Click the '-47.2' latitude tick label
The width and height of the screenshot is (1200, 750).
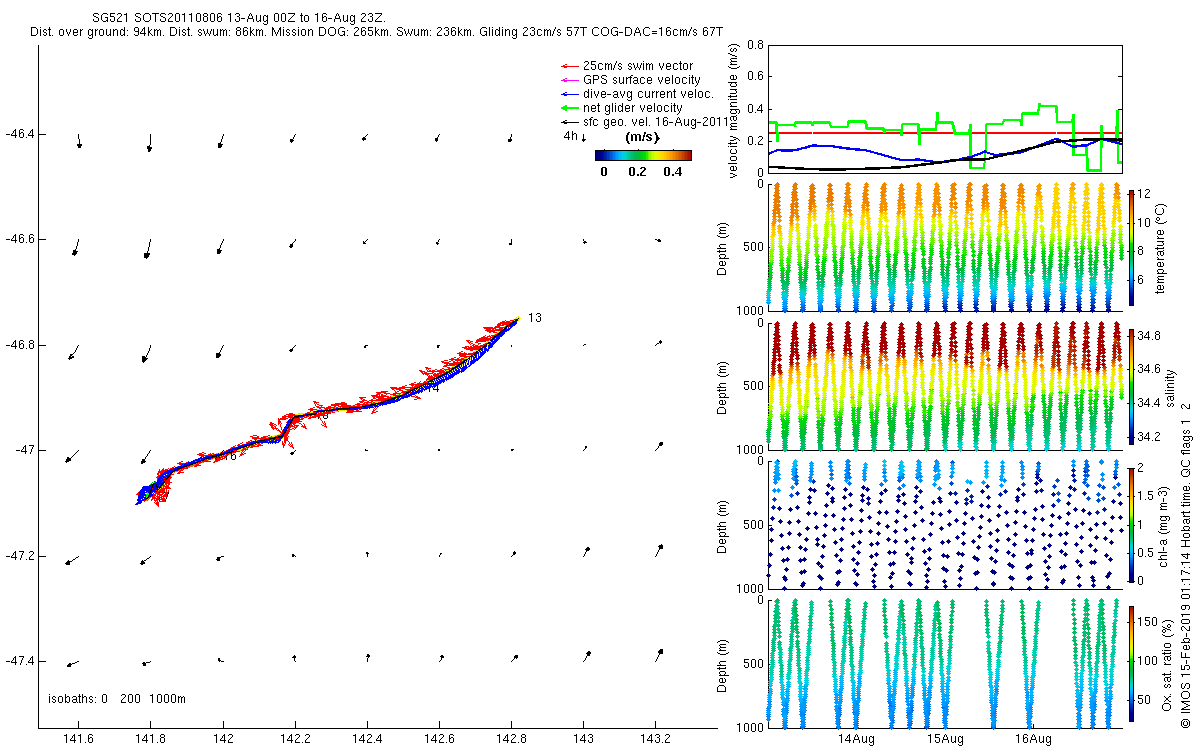(20, 556)
